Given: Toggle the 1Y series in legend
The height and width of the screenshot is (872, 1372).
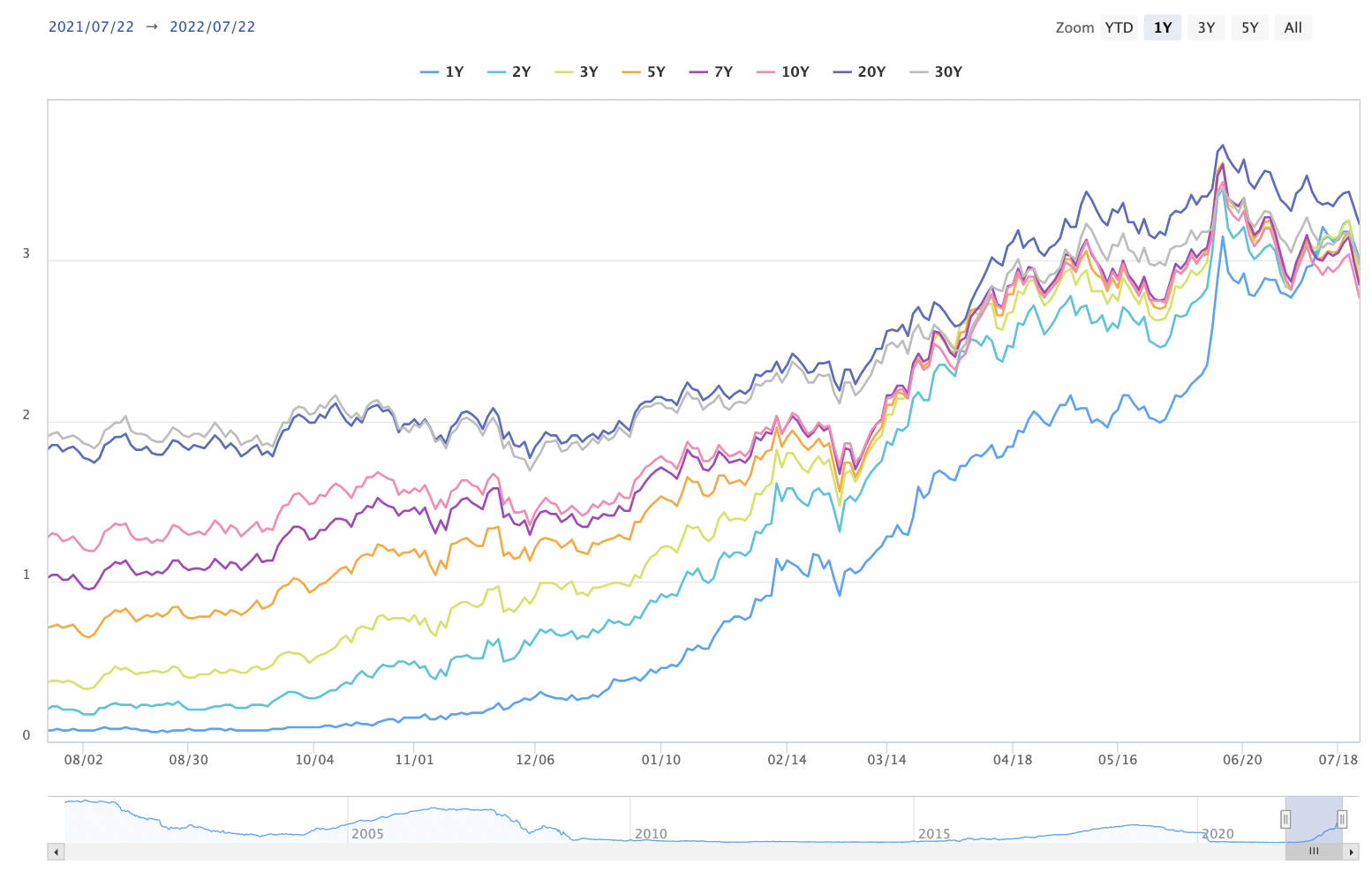Looking at the screenshot, I should (x=442, y=72).
